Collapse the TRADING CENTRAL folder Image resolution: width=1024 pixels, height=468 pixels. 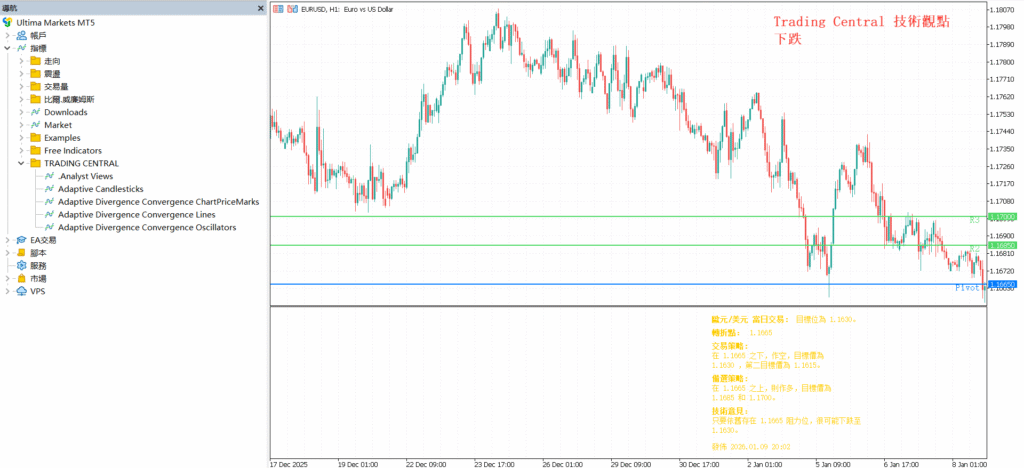pos(22,163)
